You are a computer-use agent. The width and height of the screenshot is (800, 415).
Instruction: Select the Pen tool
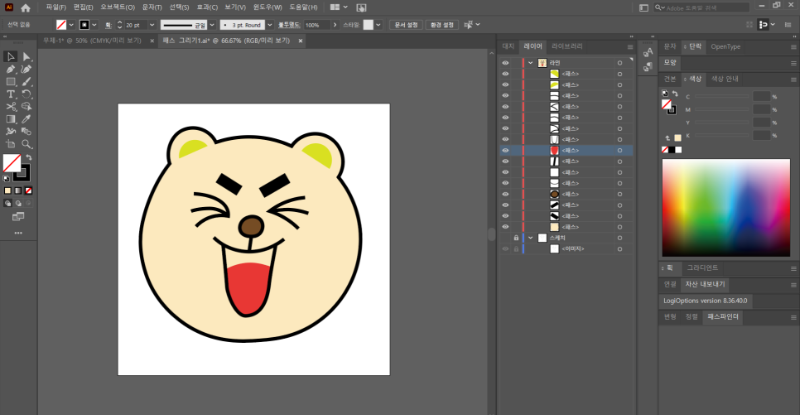tap(11, 69)
